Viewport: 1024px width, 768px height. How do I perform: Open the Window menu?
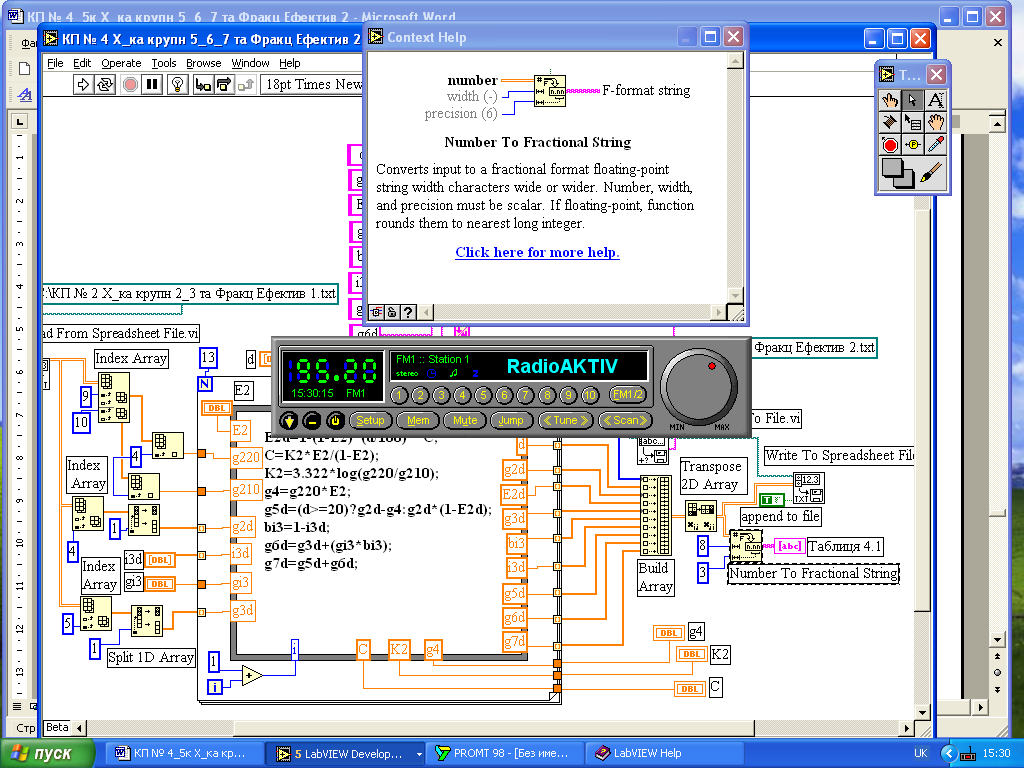[x=250, y=63]
